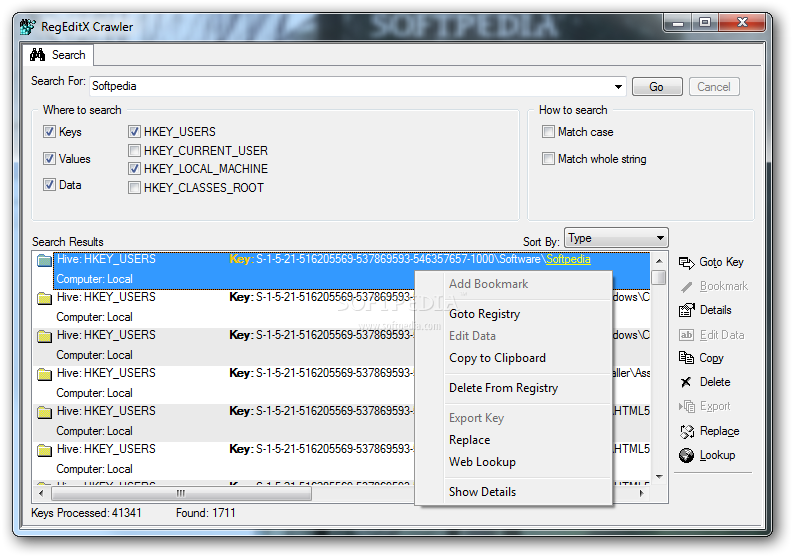Click the Bookmark pencil icon
Image resolution: width=793 pixels, height=557 pixels.
pyautogui.click(x=686, y=287)
